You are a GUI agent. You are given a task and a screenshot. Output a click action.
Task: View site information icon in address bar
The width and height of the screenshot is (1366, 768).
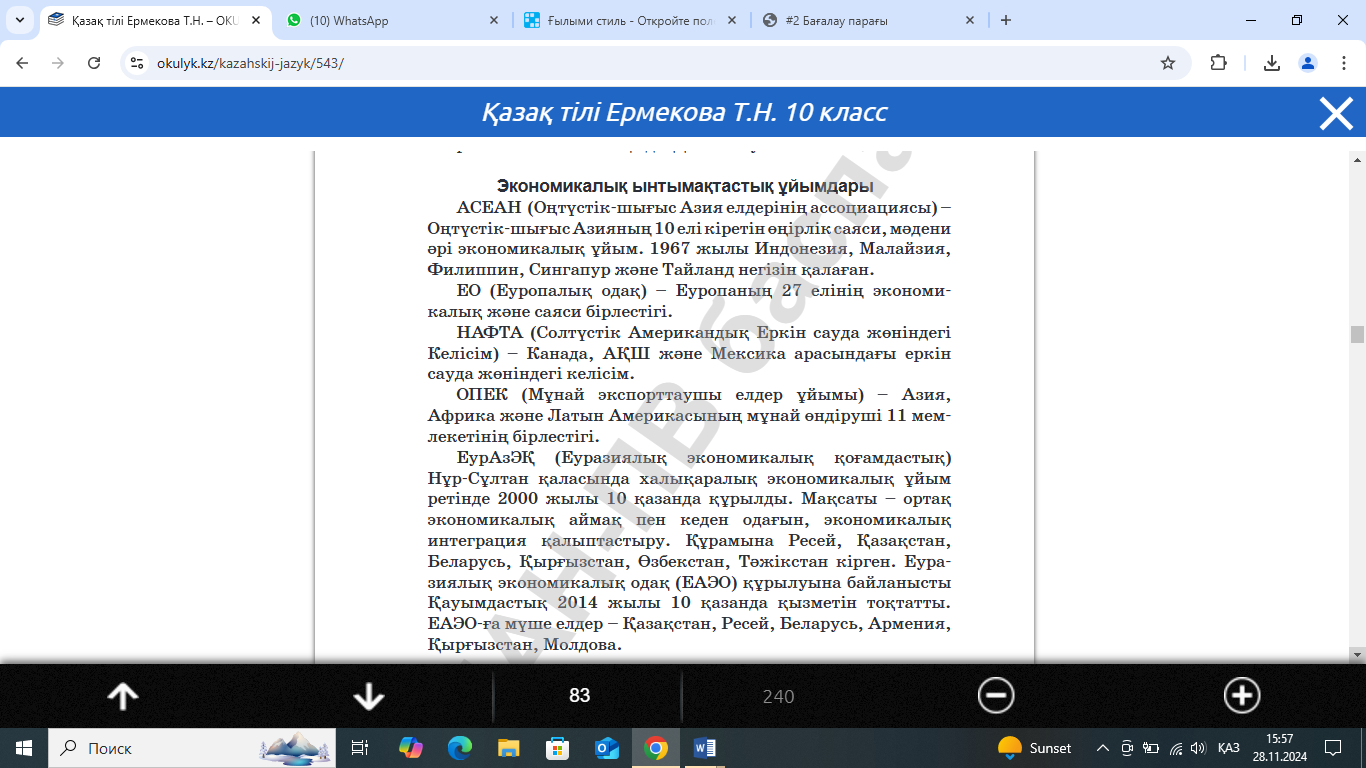[138, 63]
